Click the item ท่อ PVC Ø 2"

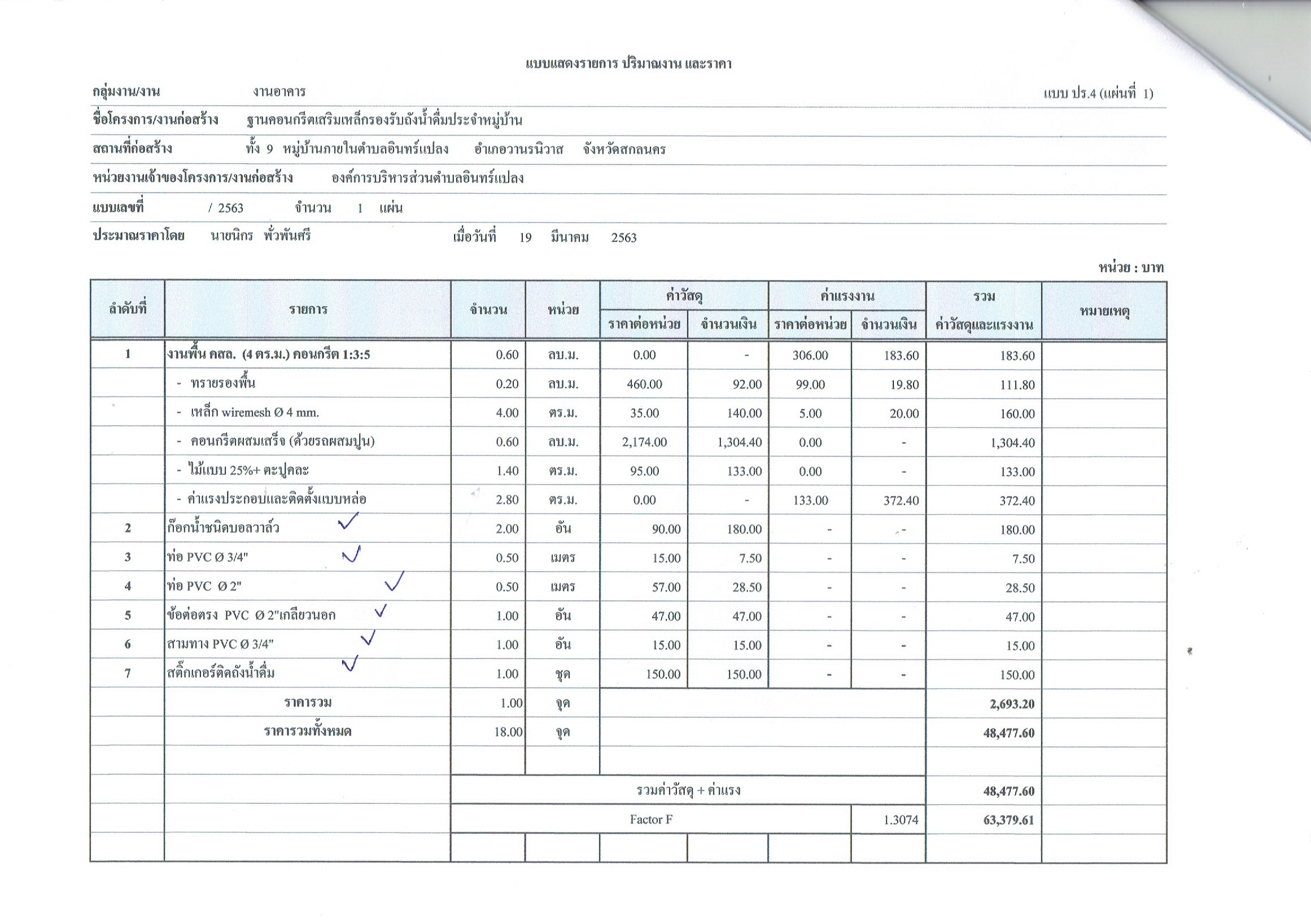coord(204,586)
